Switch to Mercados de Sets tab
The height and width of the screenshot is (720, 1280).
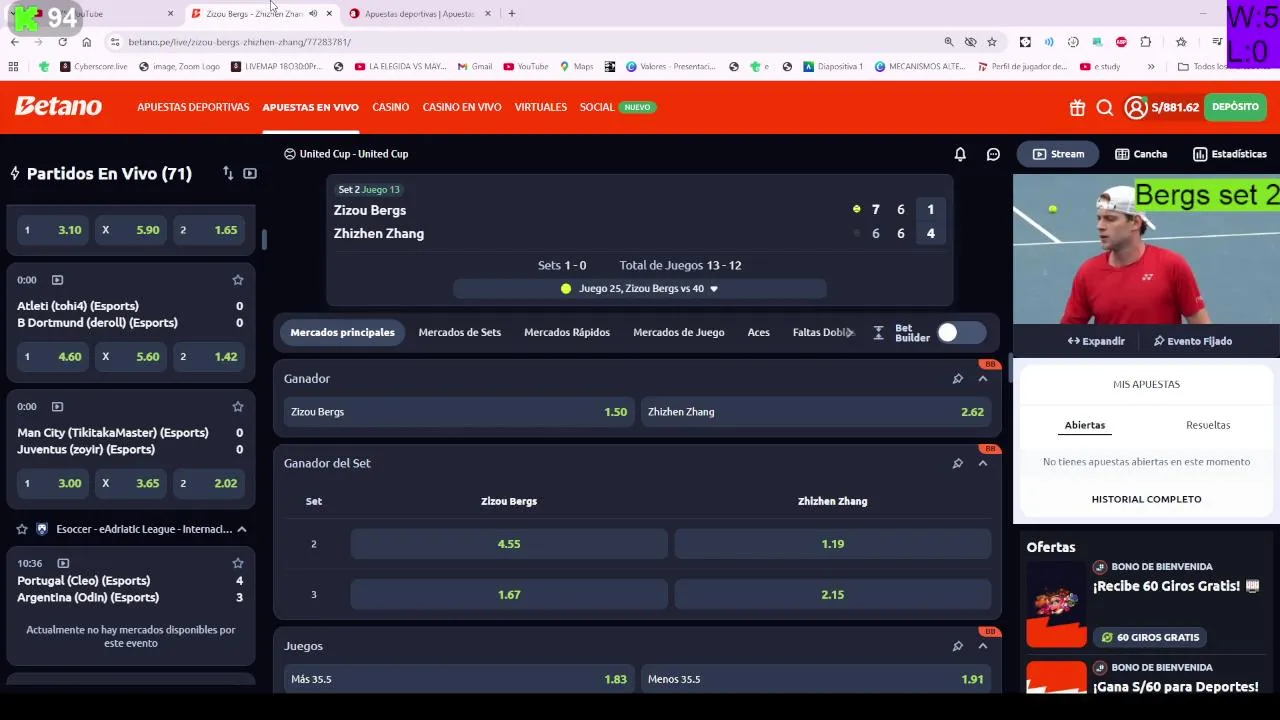click(x=459, y=332)
